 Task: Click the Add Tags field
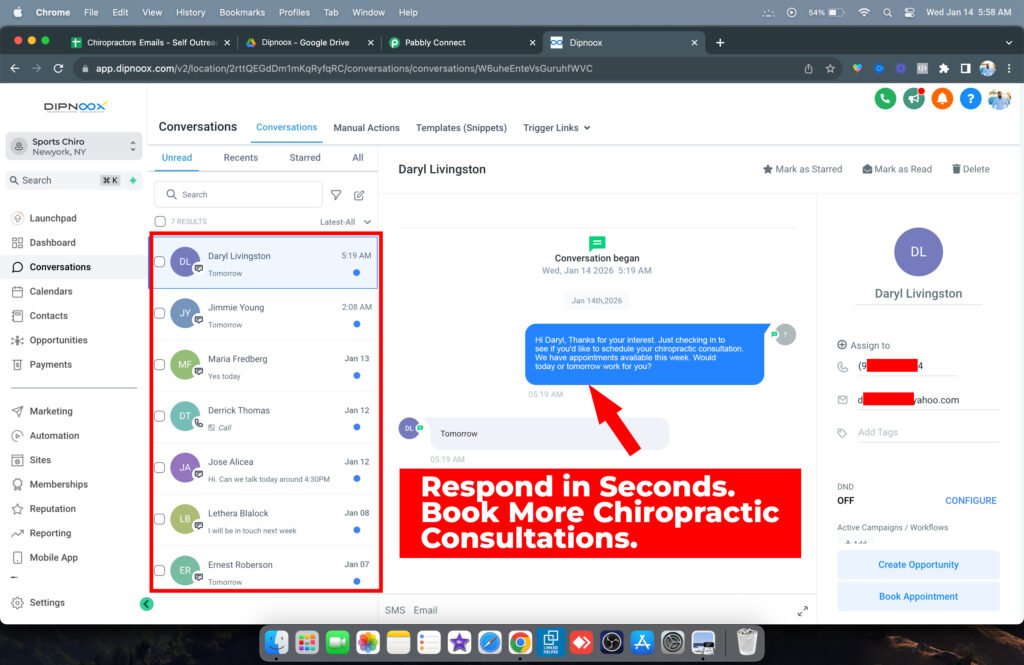pos(927,432)
